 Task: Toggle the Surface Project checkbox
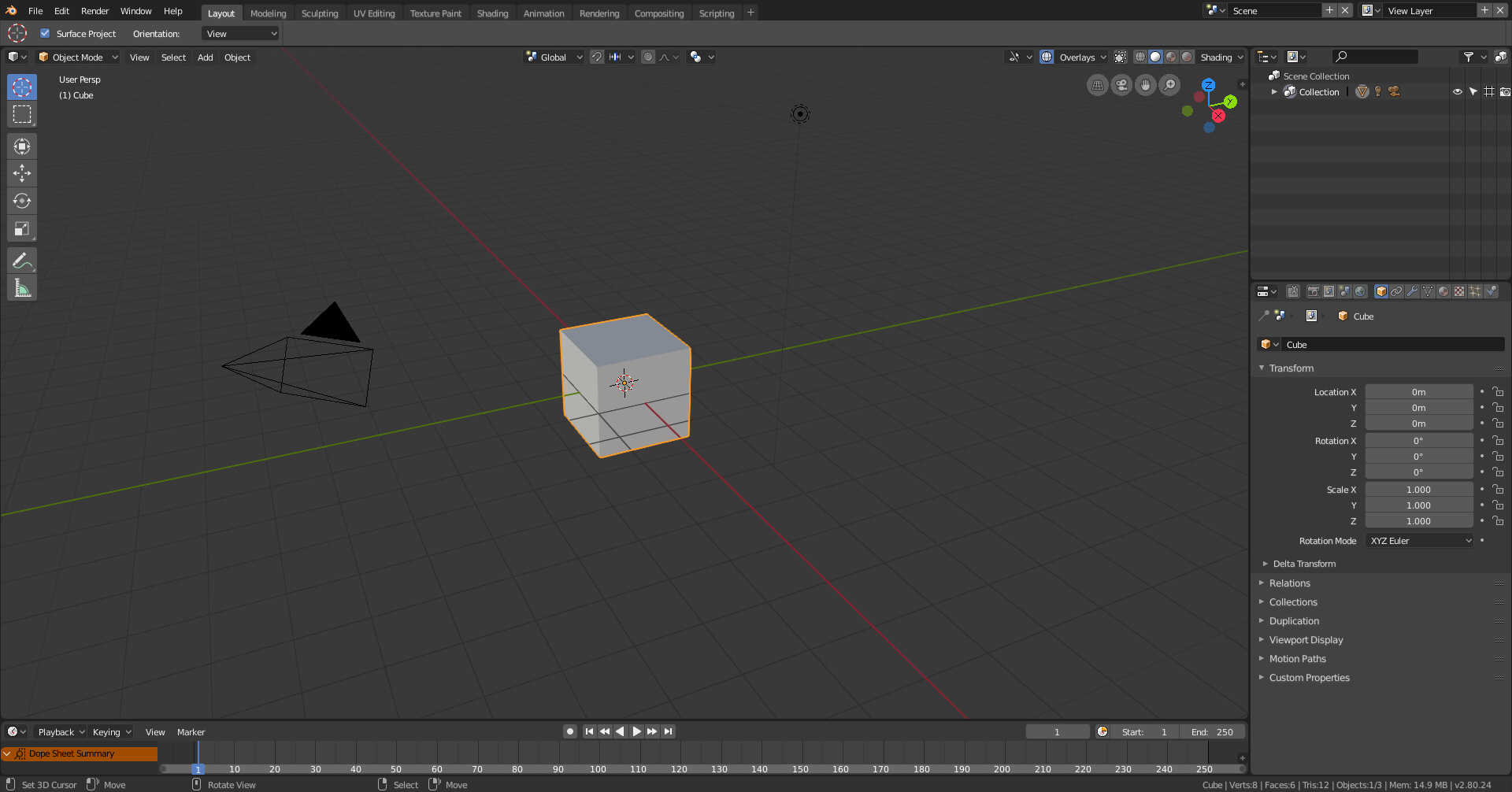click(45, 33)
